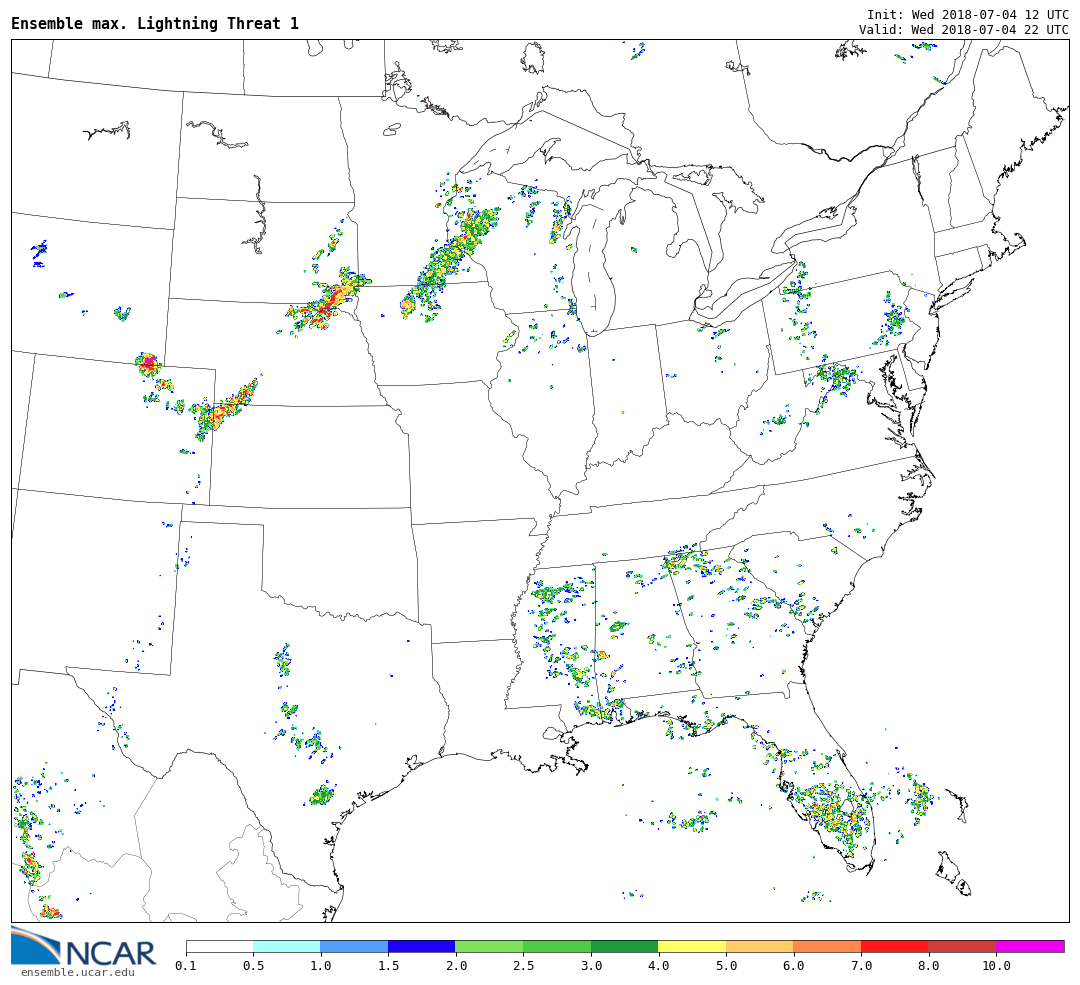Select the magenta color swatch above 10.0
Screen dimensions: 1080x985
coord(1029,946)
